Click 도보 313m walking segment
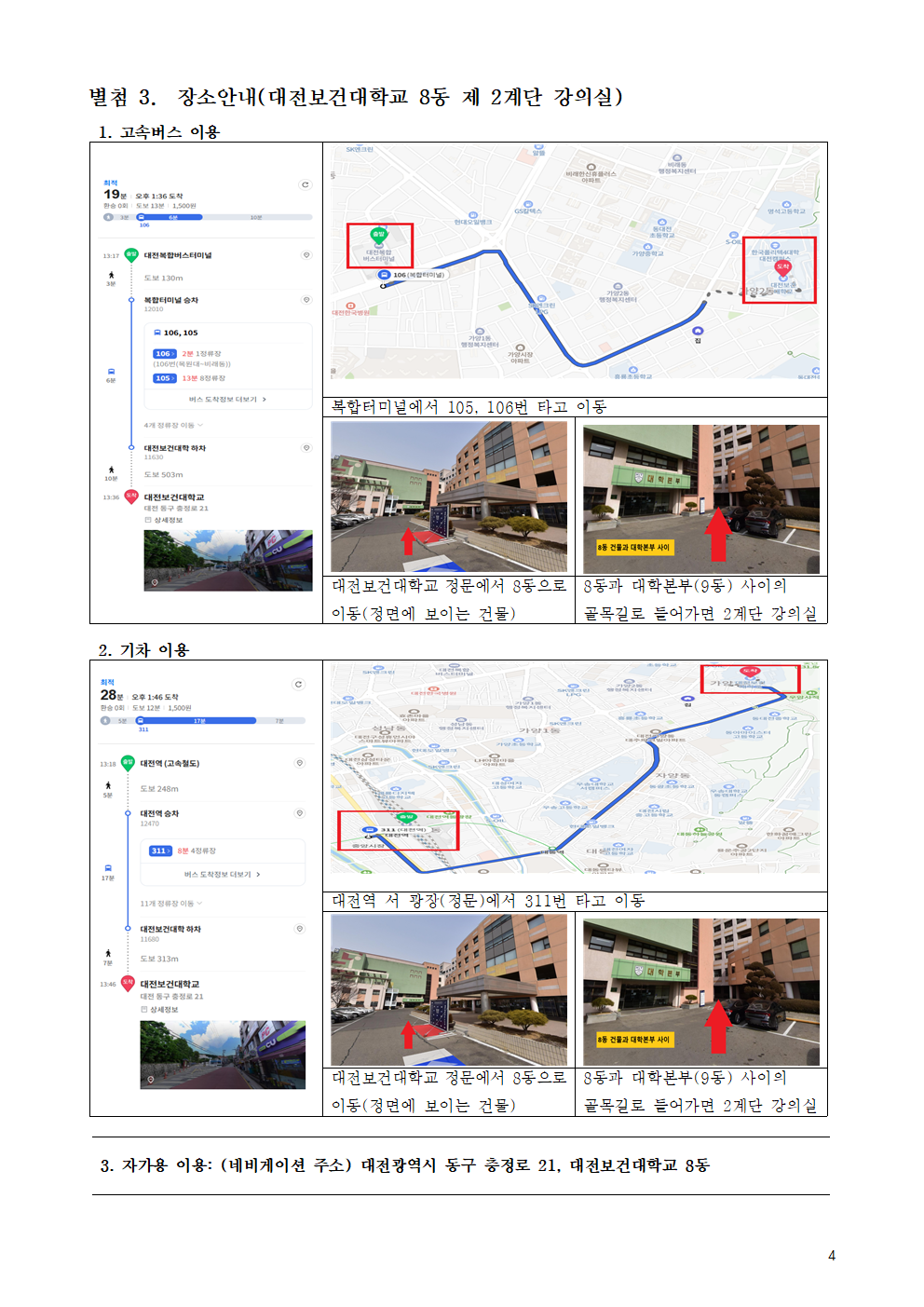The image size is (924, 1307). coord(159,959)
